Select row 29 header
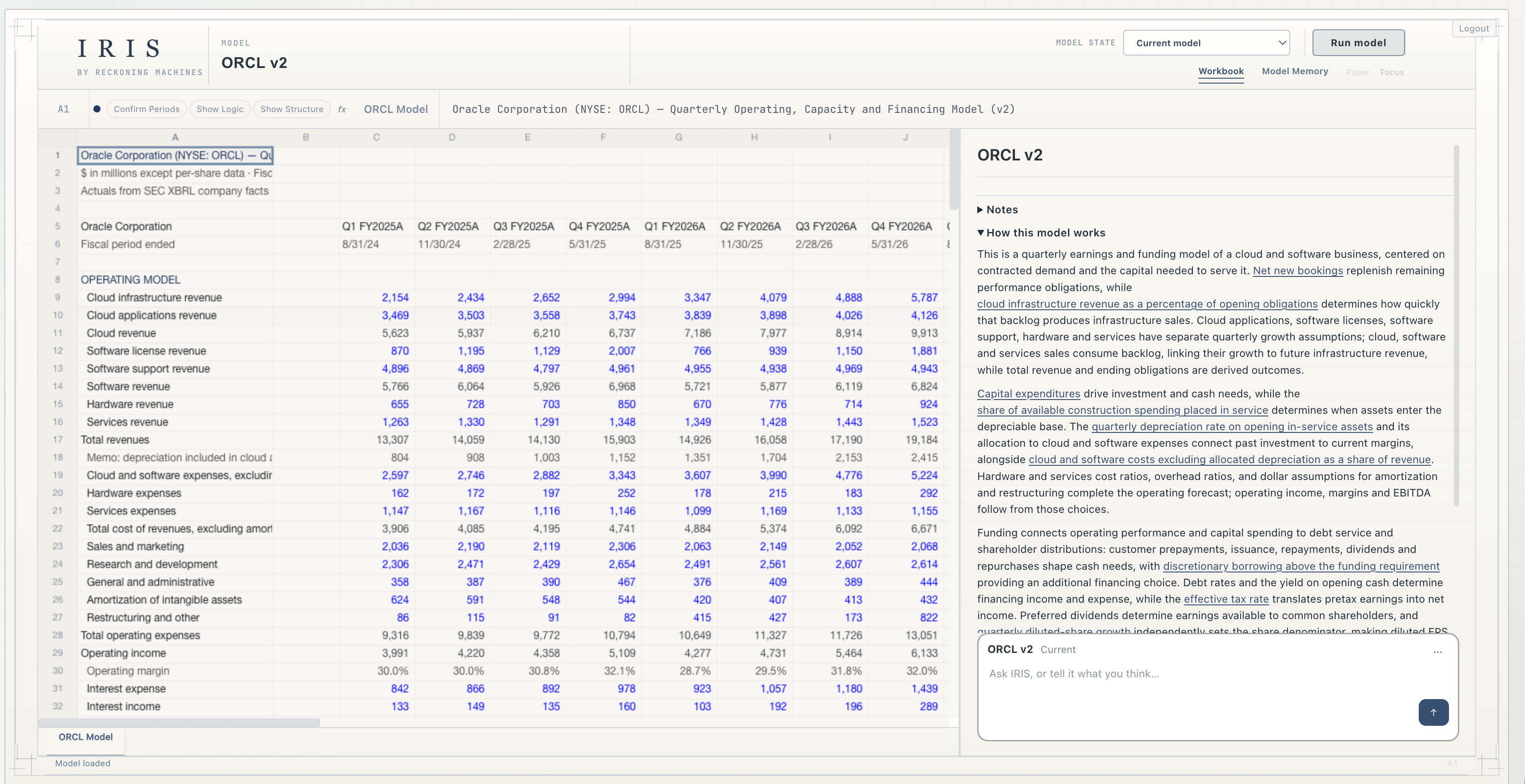Screen dimensions: 1525x784 [57, 652]
